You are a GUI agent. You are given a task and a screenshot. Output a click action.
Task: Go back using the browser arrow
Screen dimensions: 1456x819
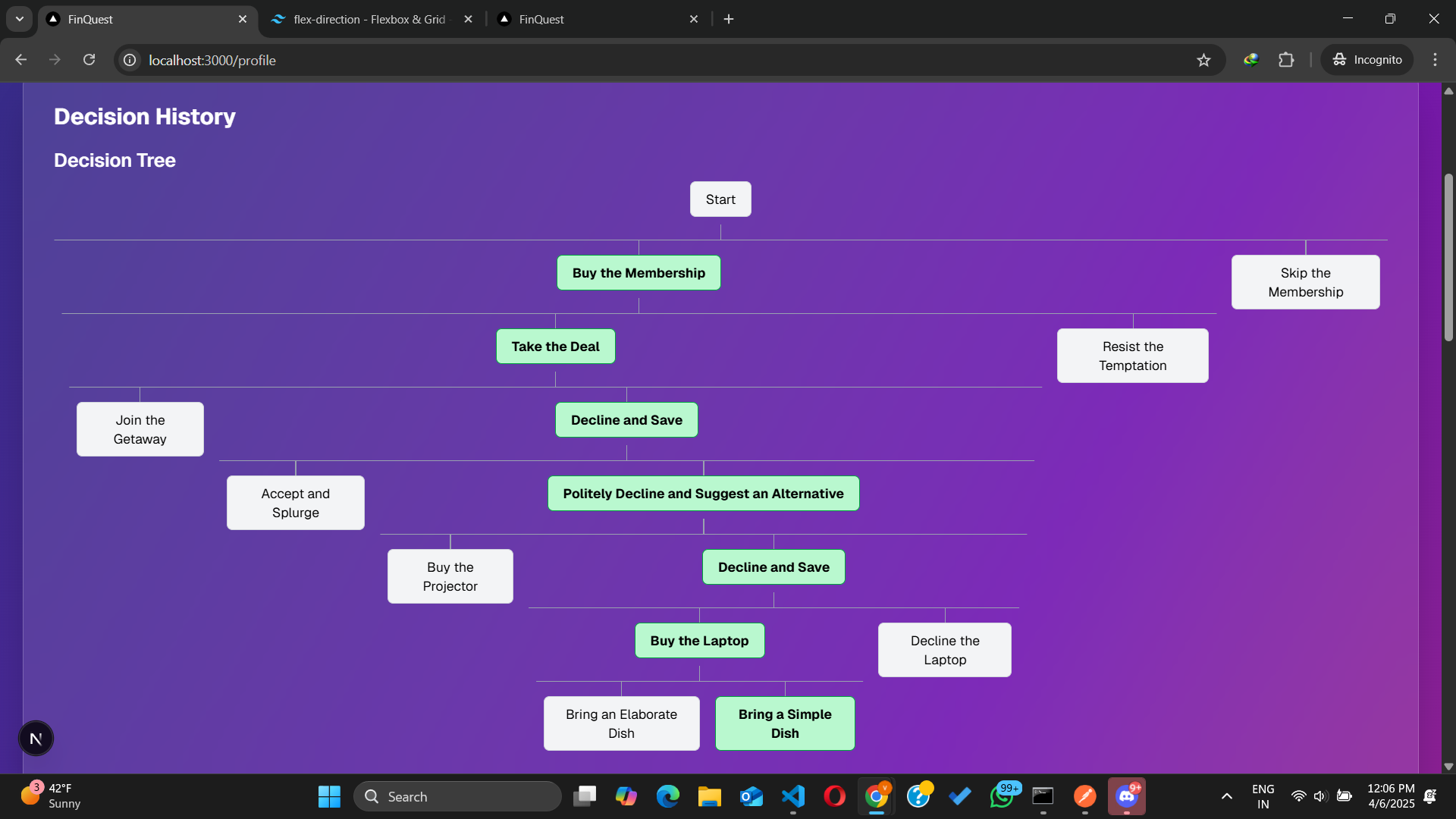[21, 60]
